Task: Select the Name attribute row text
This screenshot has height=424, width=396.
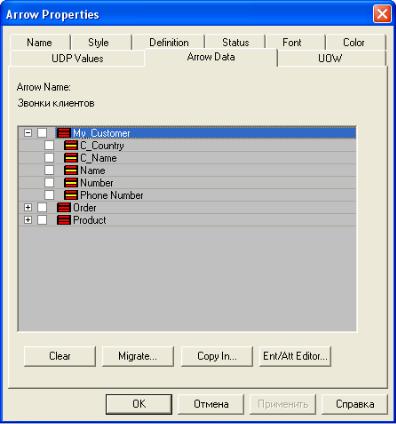Action: coord(93,170)
